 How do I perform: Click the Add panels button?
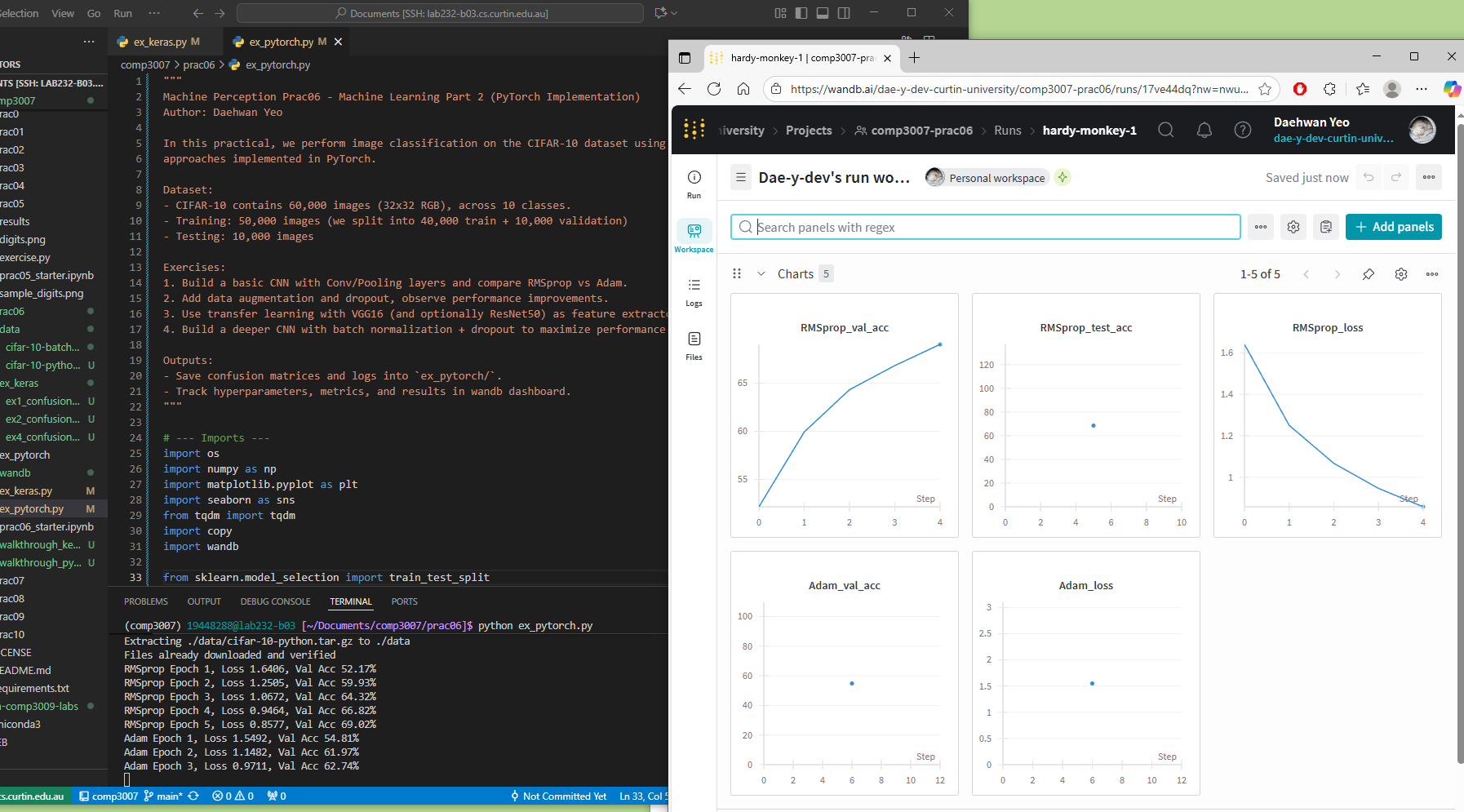pyautogui.click(x=1393, y=227)
